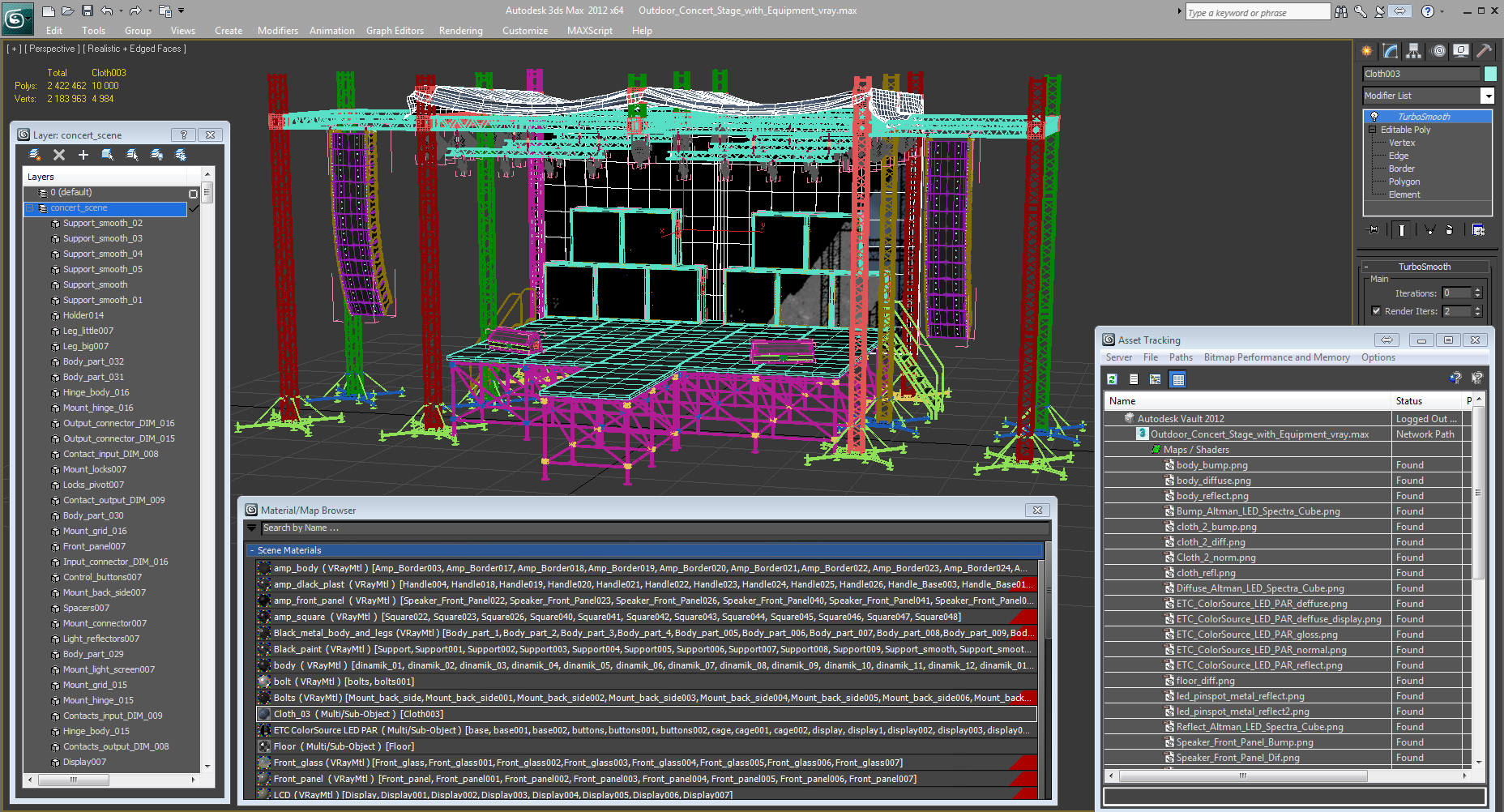Screen dimensions: 1504x812
Task: Open the quick access toolbar customize dropdown
Action: [x=181, y=11]
